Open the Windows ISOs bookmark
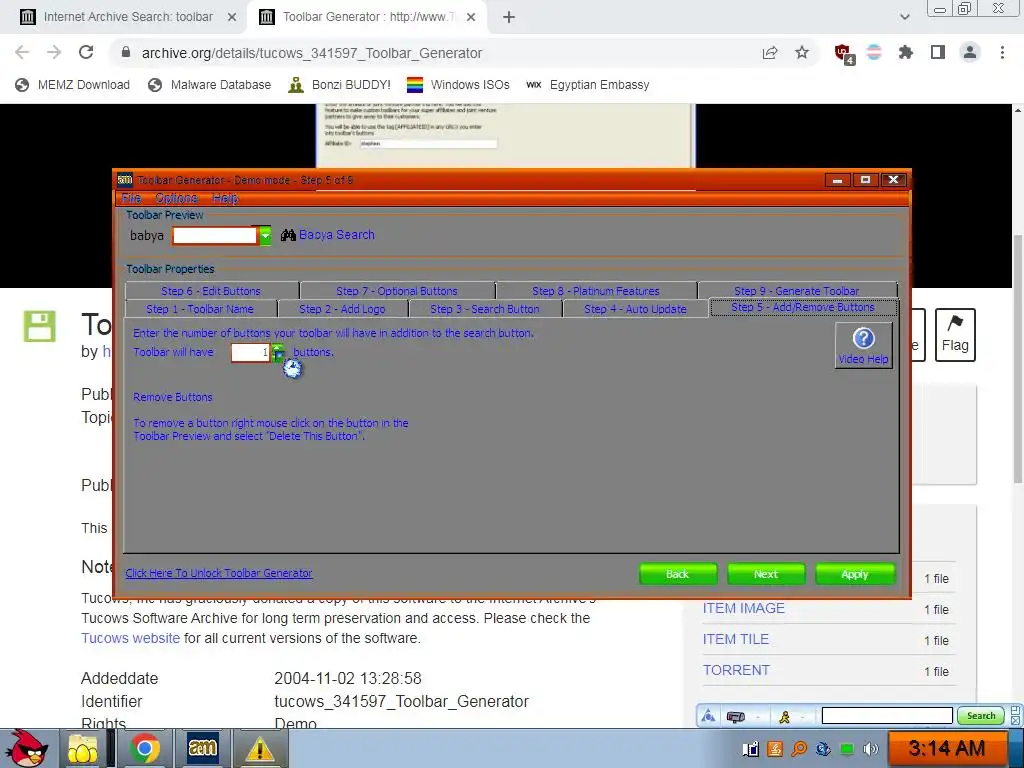Image resolution: width=1024 pixels, height=768 pixels. 458,85
